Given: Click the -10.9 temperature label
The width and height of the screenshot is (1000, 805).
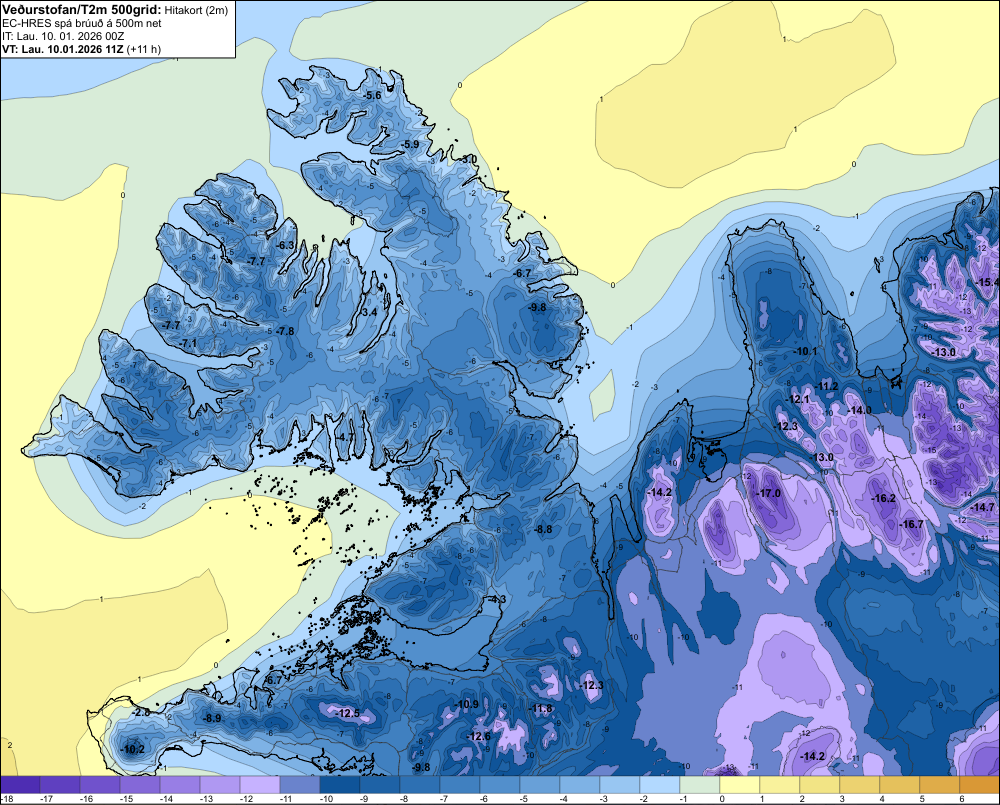Looking at the screenshot, I should click(x=467, y=704).
